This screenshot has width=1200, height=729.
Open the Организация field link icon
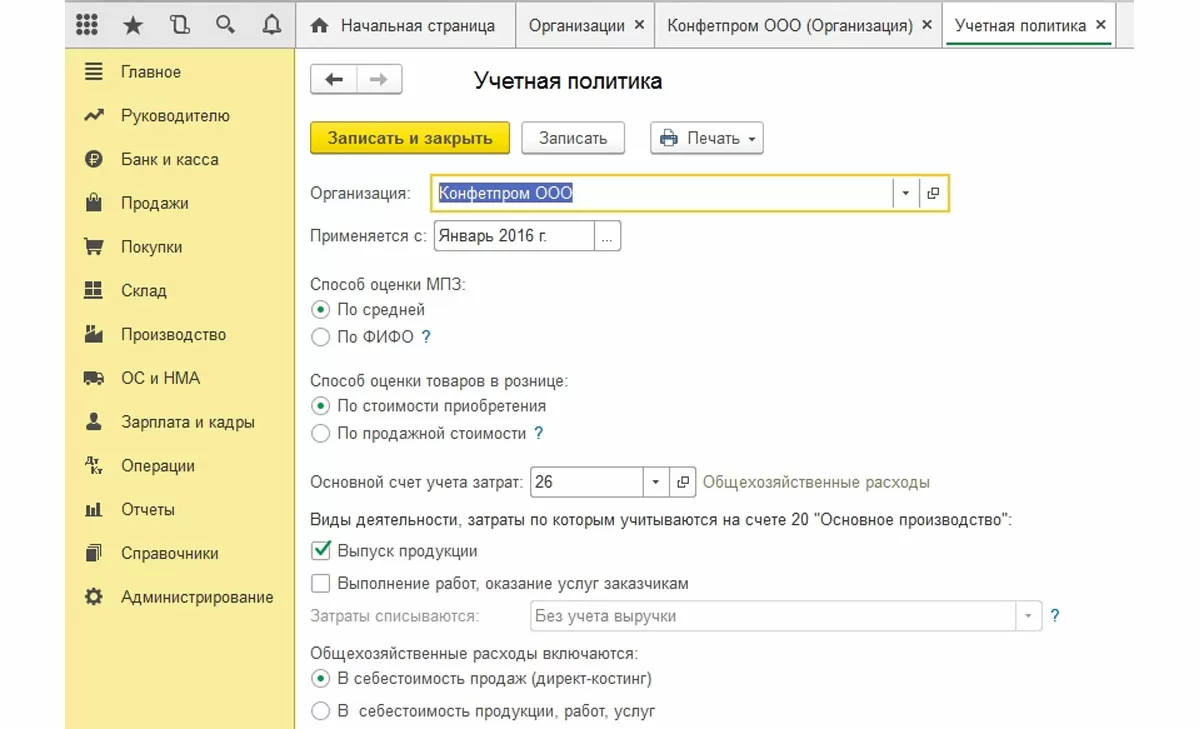point(933,194)
